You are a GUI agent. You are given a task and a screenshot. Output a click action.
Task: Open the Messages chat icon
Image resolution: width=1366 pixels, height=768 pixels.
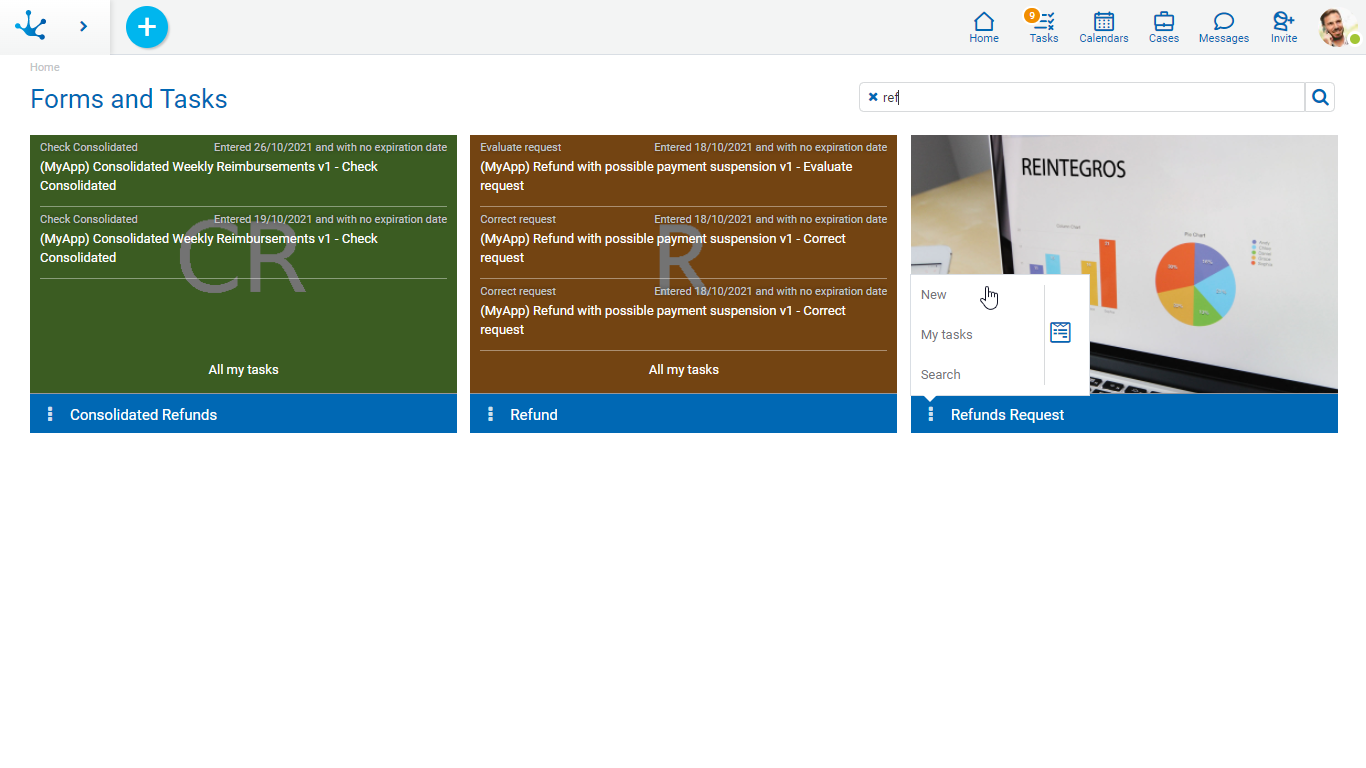point(1223,27)
